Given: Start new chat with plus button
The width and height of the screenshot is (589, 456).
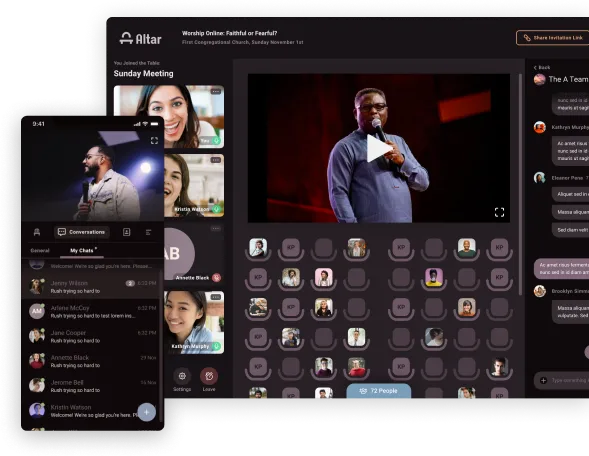Looking at the screenshot, I should coord(146,412).
